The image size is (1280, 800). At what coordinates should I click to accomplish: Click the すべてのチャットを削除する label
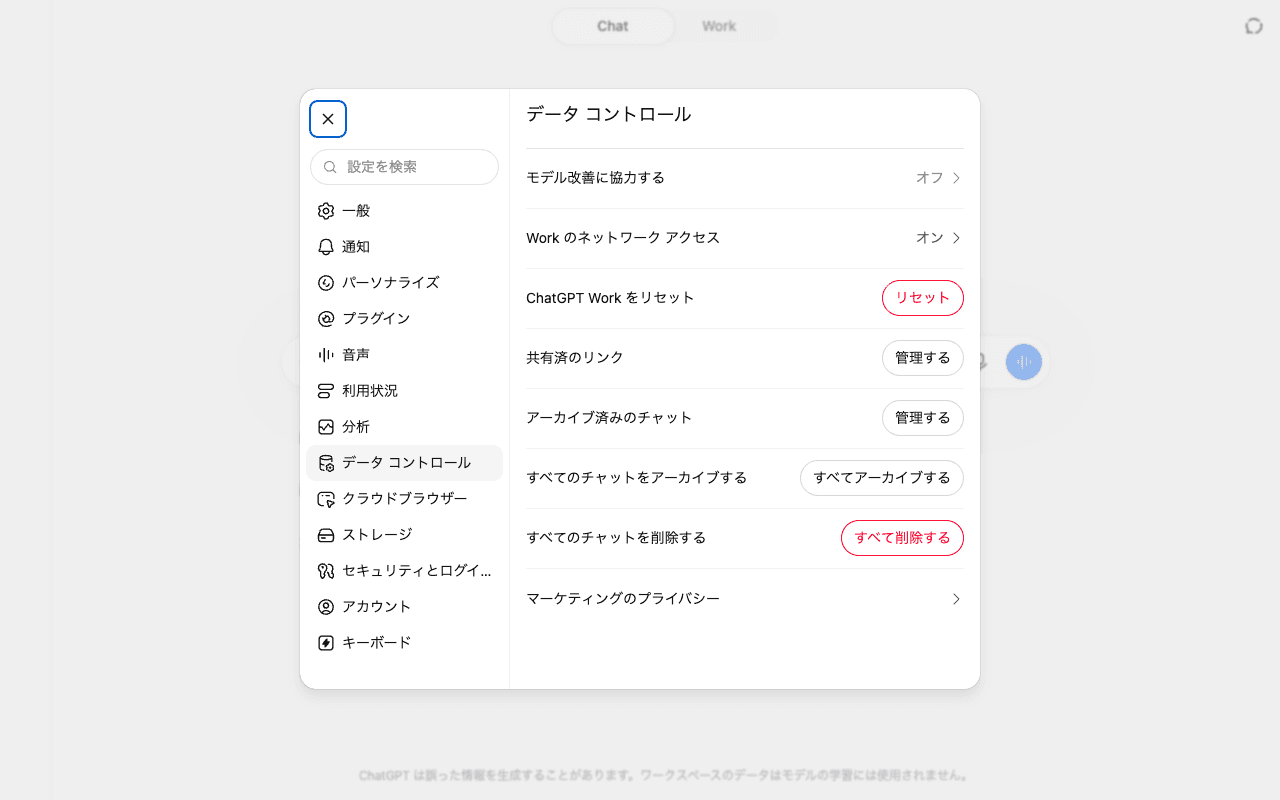point(616,538)
